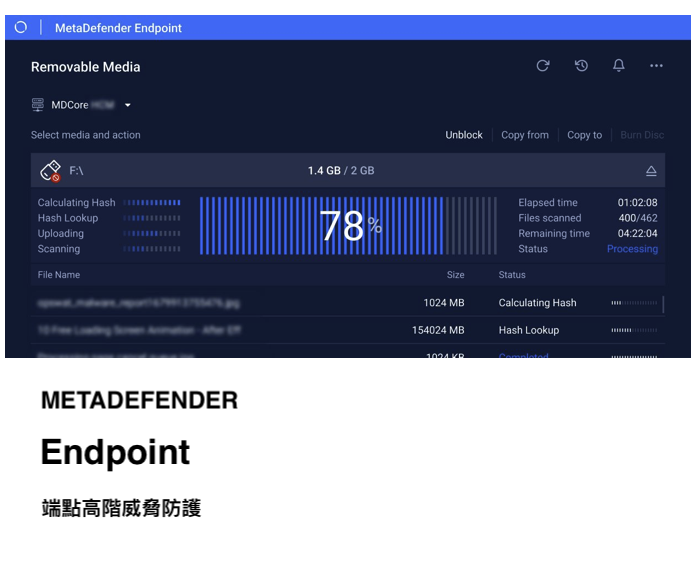Open the scan history clock icon

pyautogui.click(x=581, y=66)
